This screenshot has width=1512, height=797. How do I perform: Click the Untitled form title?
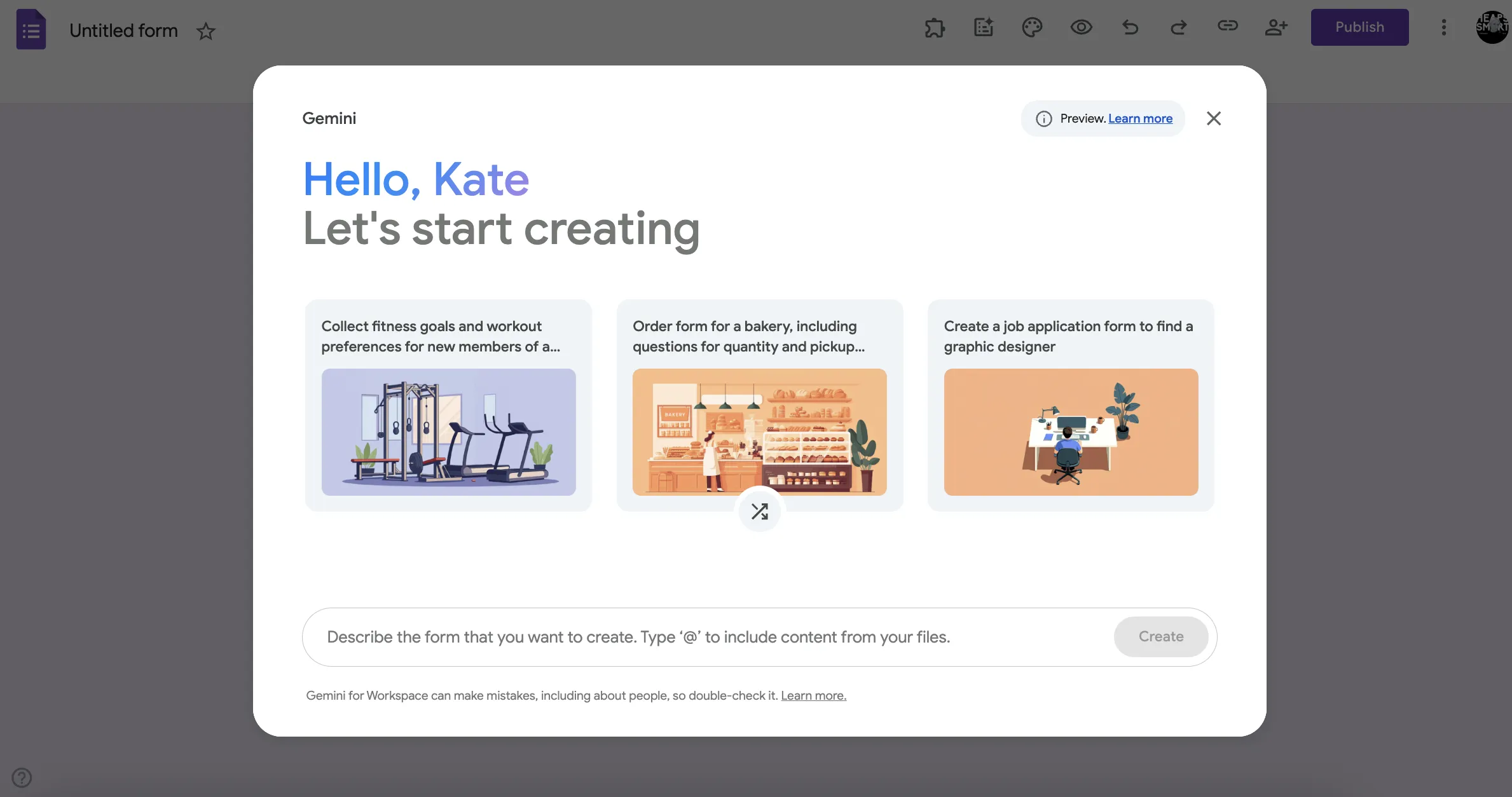tap(123, 31)
